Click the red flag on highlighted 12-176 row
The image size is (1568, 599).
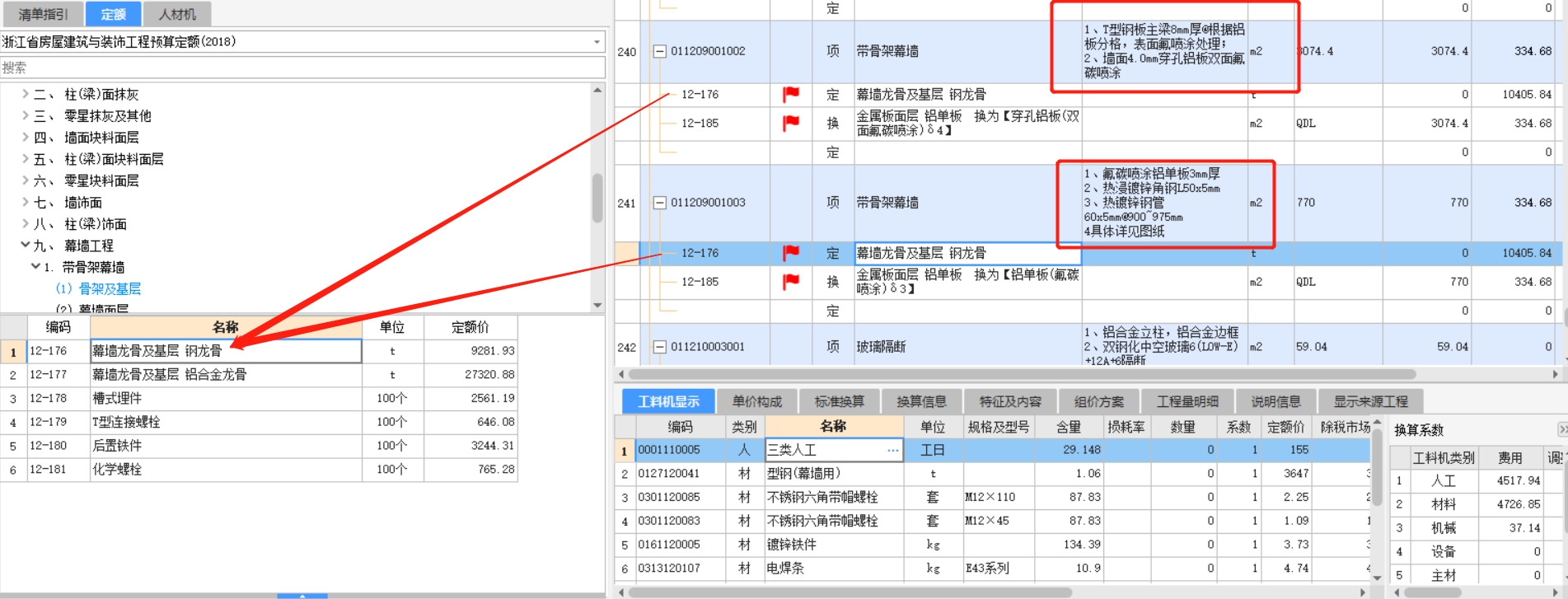click(791, 253)
